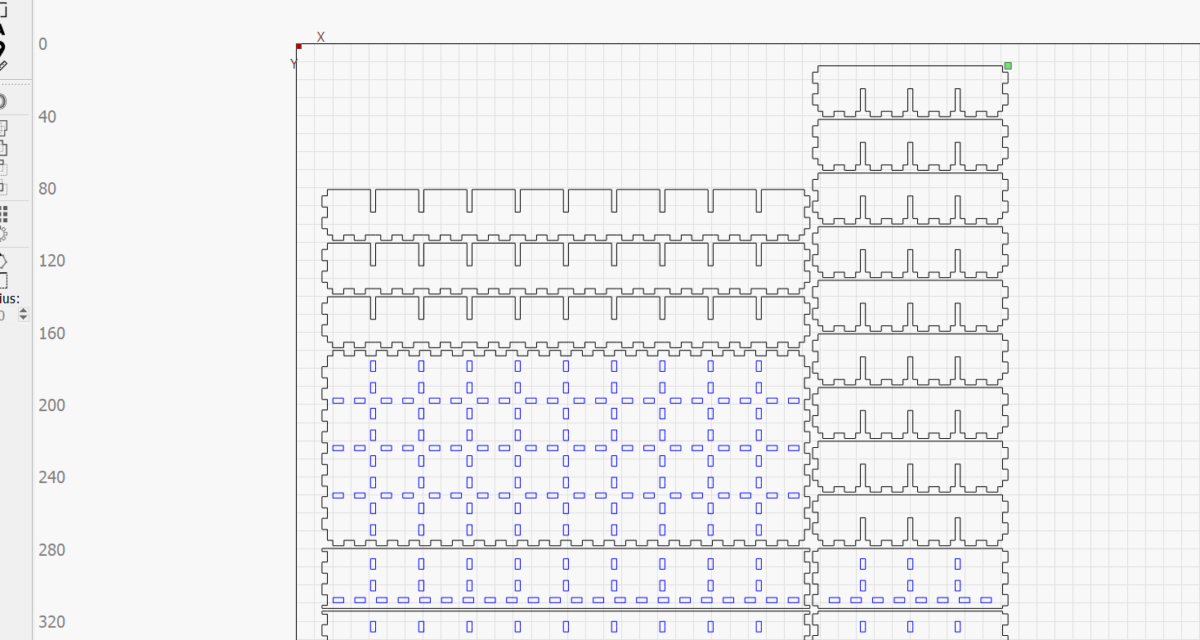
Task: Decrease Radius with the down stepper arrow
Action: click(x=23, y=319)
